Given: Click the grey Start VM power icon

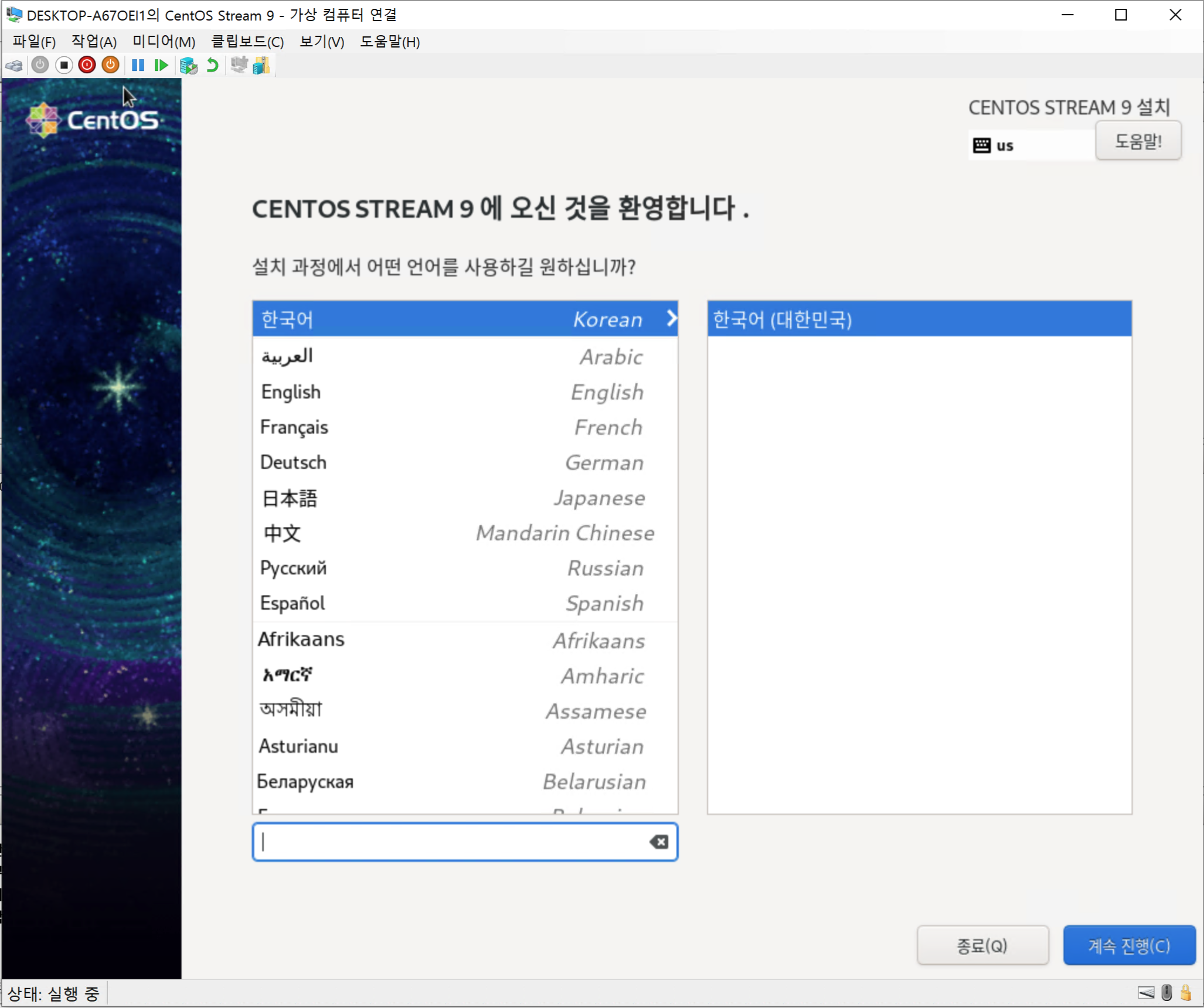Looking at the screenshot, I should (x=40, y=65).
